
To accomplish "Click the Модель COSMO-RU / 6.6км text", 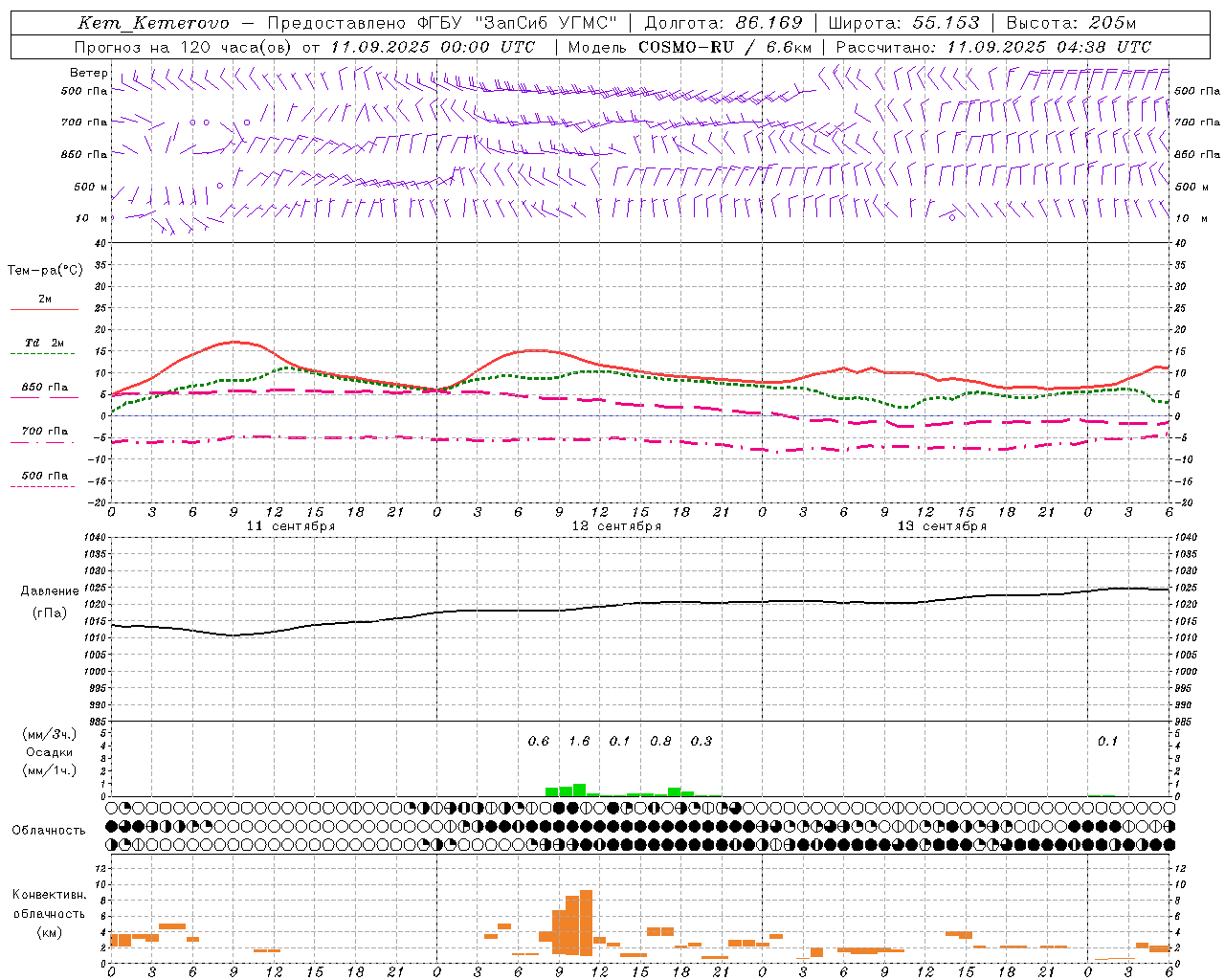I will (x=690, y=47).
